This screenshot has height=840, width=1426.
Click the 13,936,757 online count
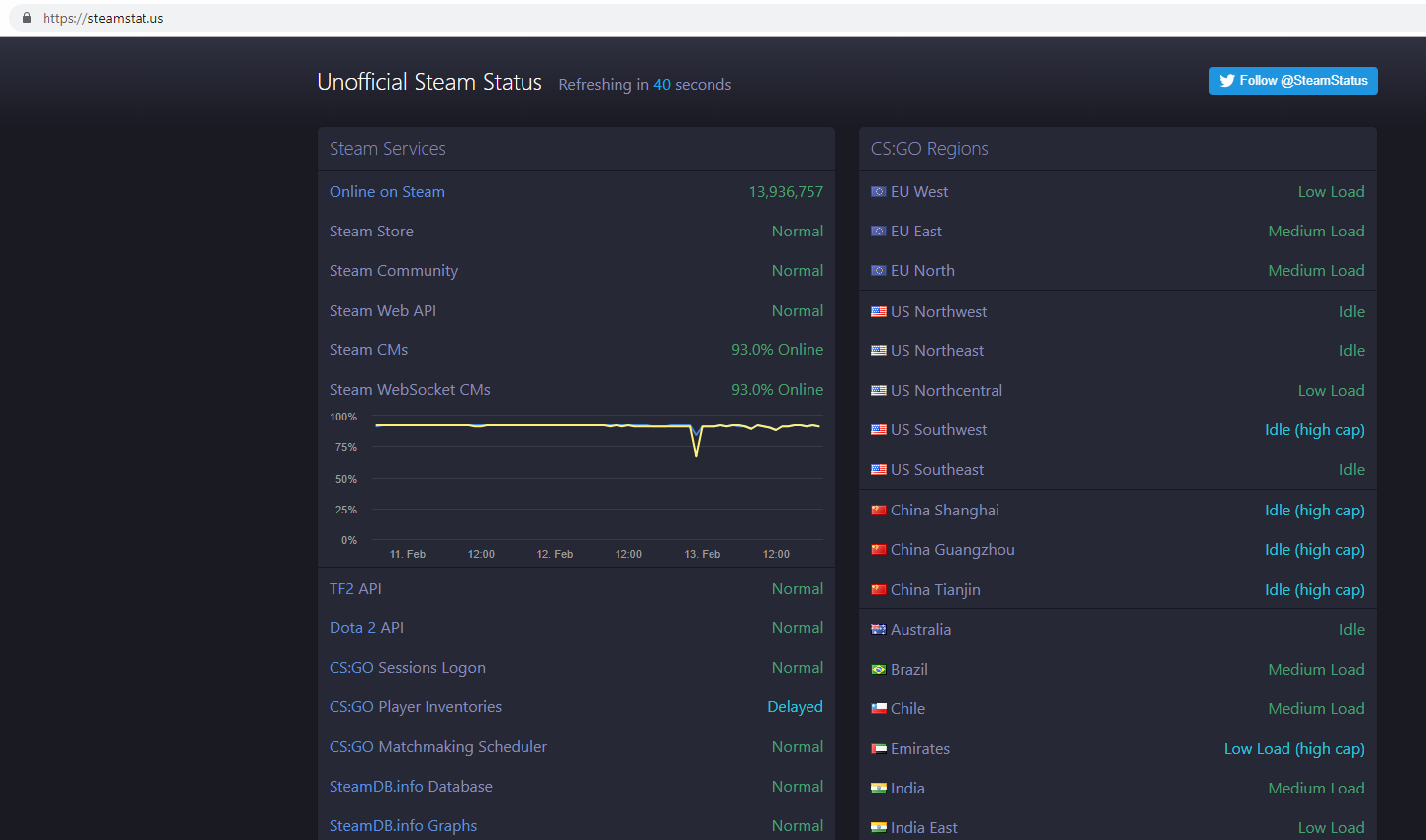point(786,192)
